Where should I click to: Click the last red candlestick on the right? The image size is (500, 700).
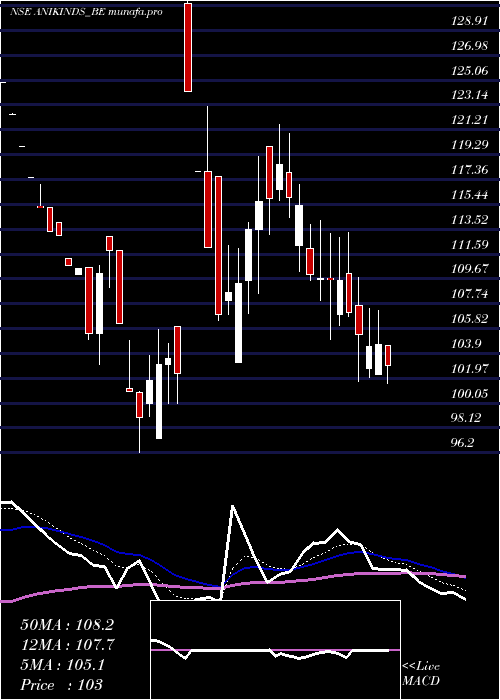(388, 355)
